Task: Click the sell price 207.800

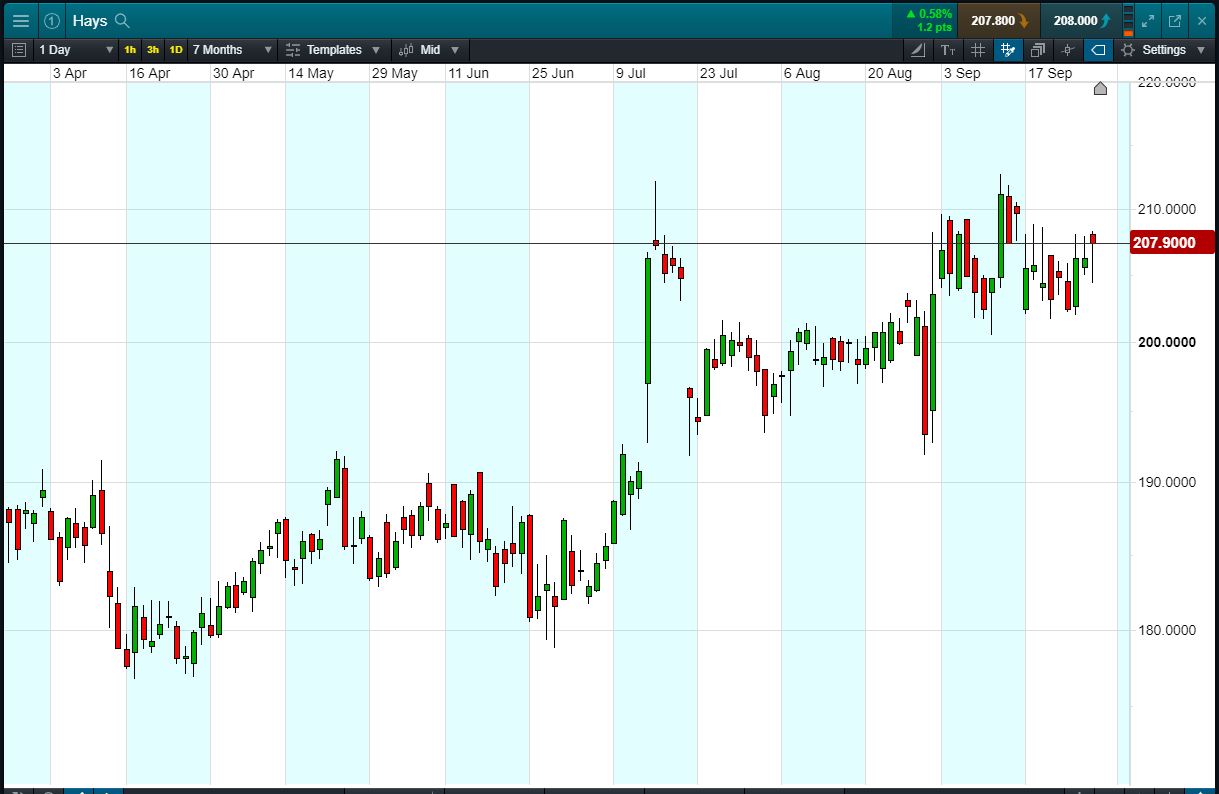Action: pos(998,20)
